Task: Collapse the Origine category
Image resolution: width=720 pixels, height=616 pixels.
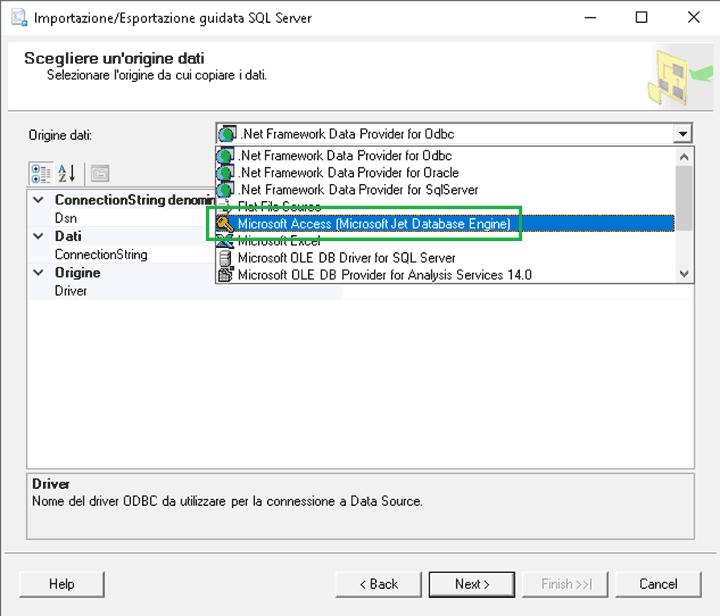Action: tap(39, 272)
